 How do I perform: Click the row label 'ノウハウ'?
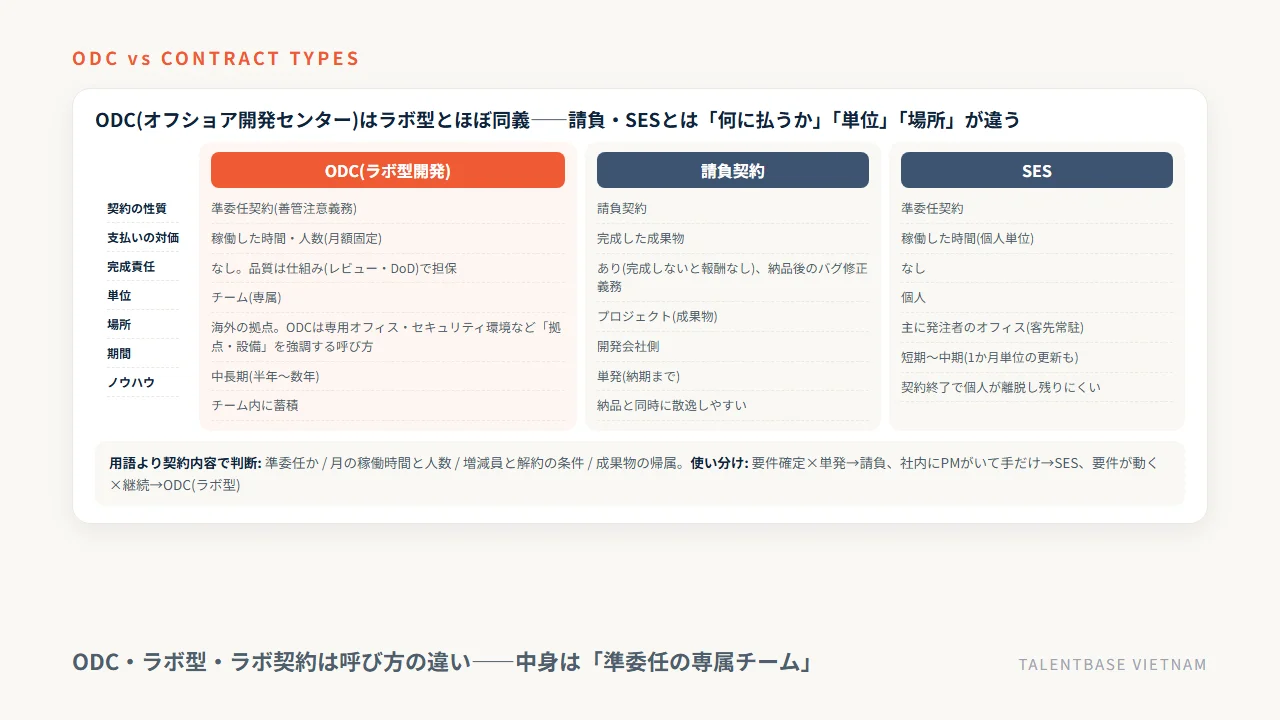[131, 382]
